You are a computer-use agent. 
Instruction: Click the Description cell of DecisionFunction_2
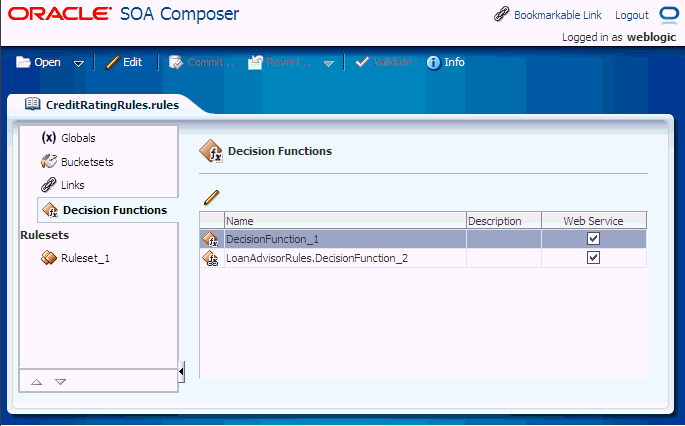[504, 258]
